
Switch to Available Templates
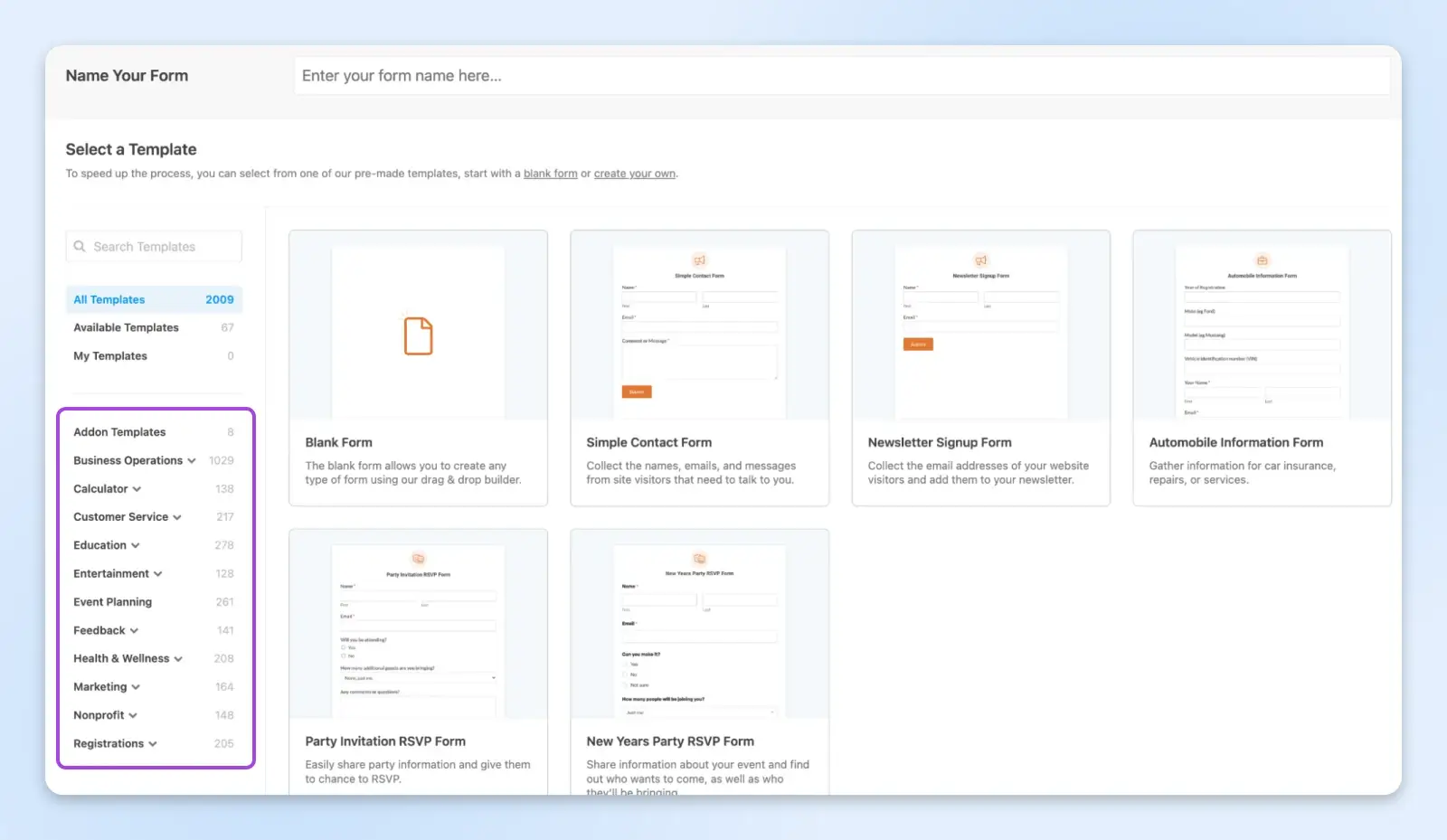pyautogui.click(x=126, y=328)
